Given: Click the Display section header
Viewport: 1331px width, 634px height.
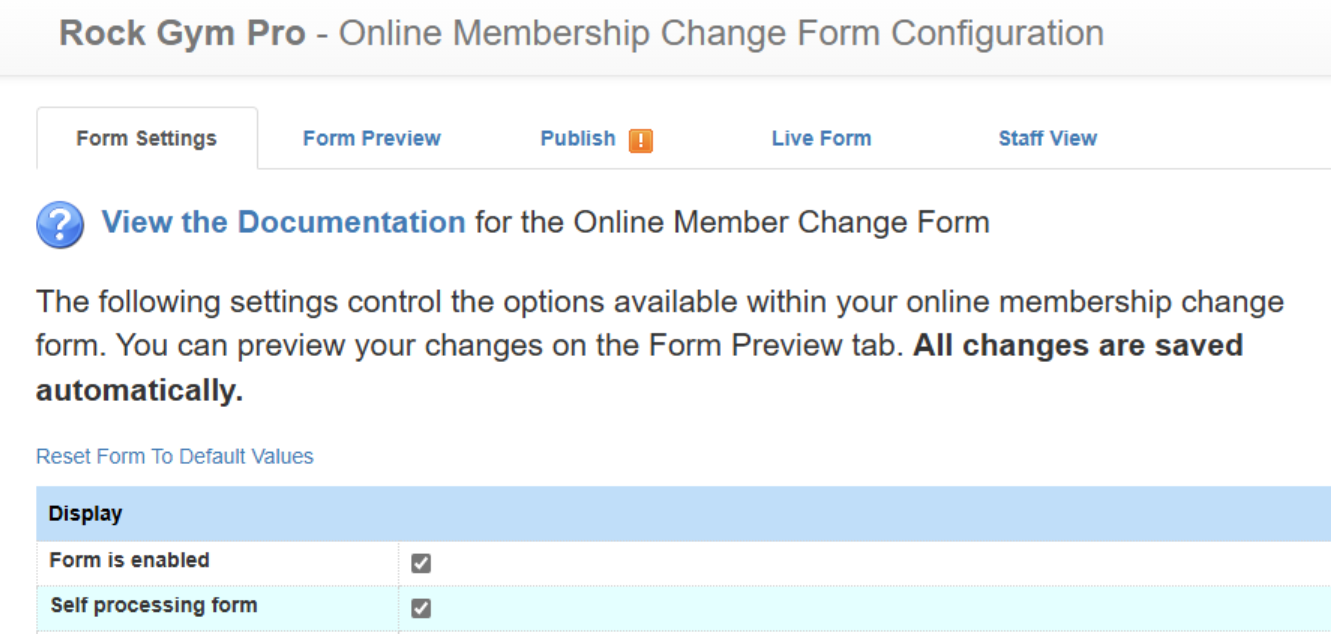Looking at the screenshot, I should point(684,514).
